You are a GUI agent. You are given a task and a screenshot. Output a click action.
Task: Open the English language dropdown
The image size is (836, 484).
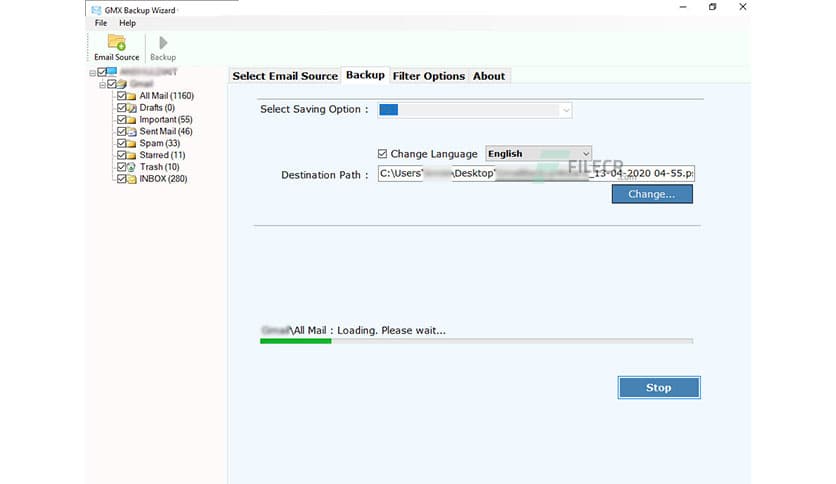click(538, 154)
